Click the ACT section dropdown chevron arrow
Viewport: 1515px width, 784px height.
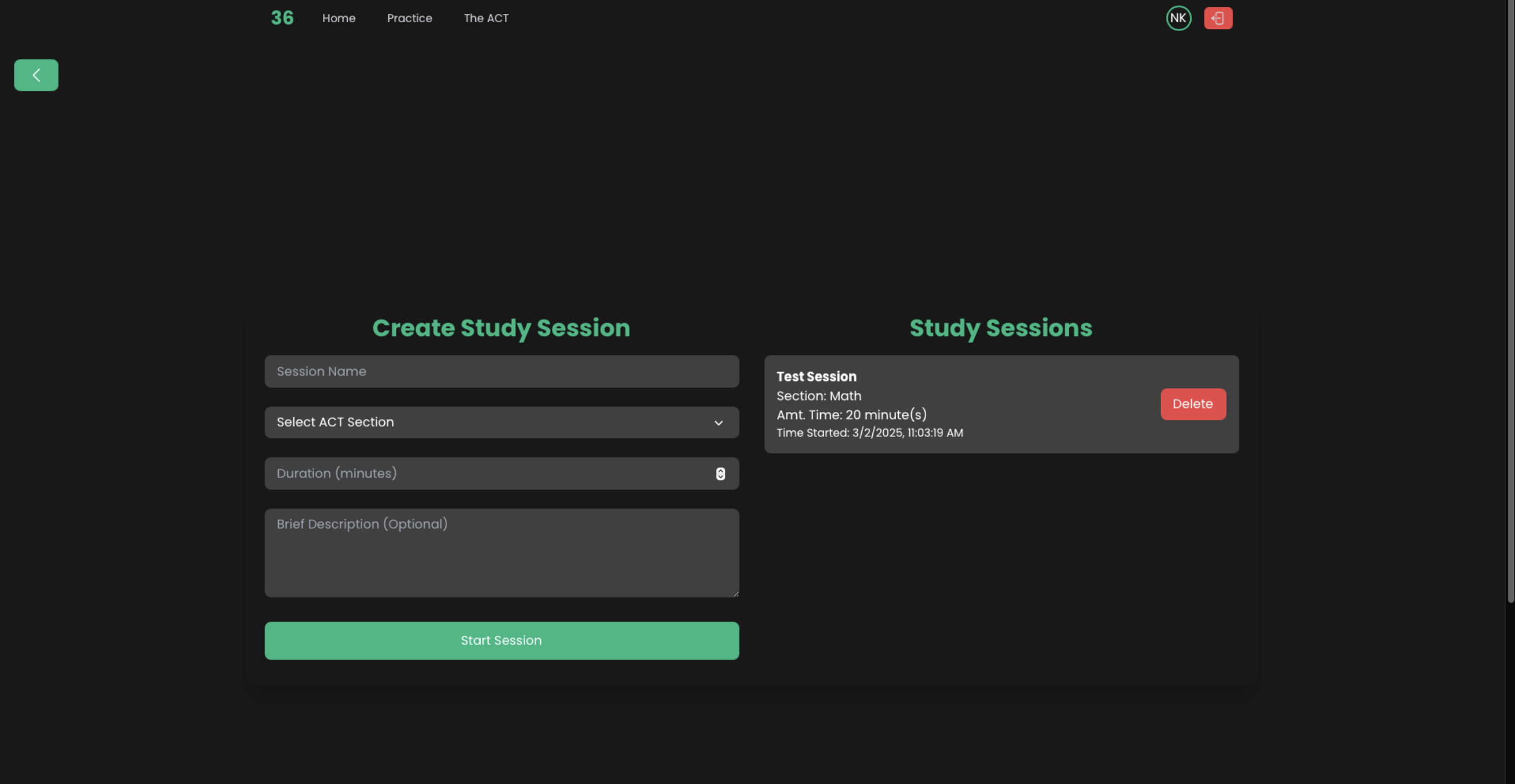click(x=718, y=423)
